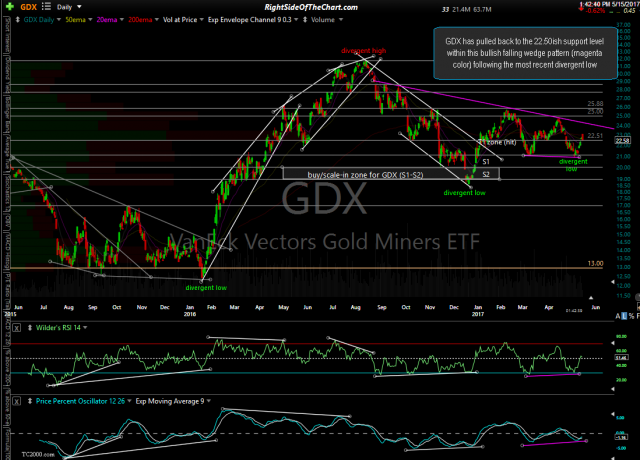Open Exp Envelope Channel 9 0.3 dropdown
This screenshot has height=460, width=640.
pos(296,20)
